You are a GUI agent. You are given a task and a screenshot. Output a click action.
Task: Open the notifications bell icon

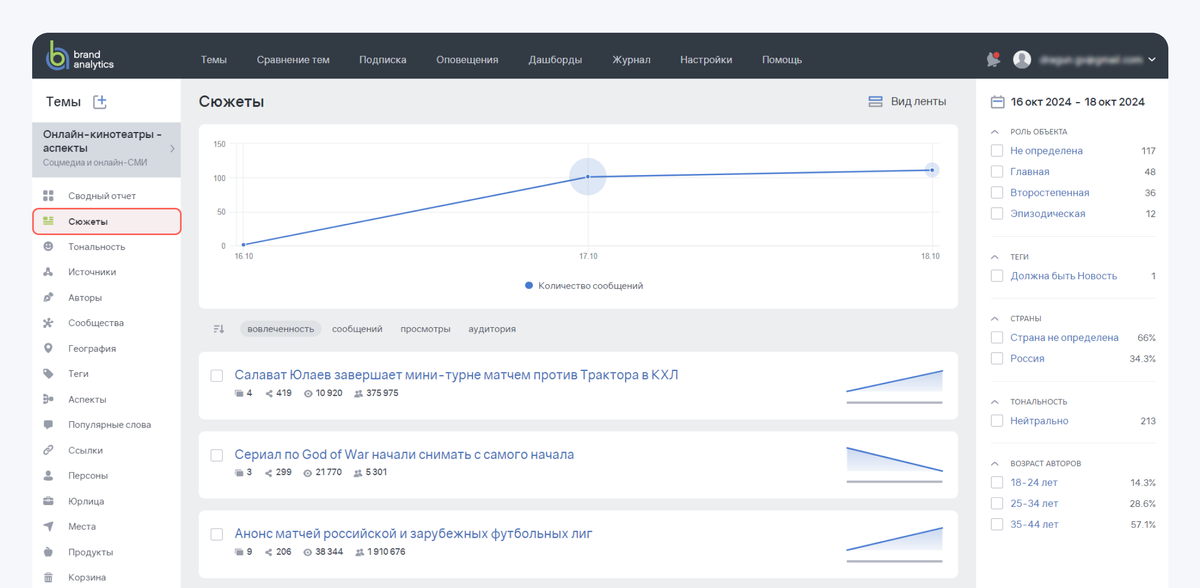coord(992,59)
